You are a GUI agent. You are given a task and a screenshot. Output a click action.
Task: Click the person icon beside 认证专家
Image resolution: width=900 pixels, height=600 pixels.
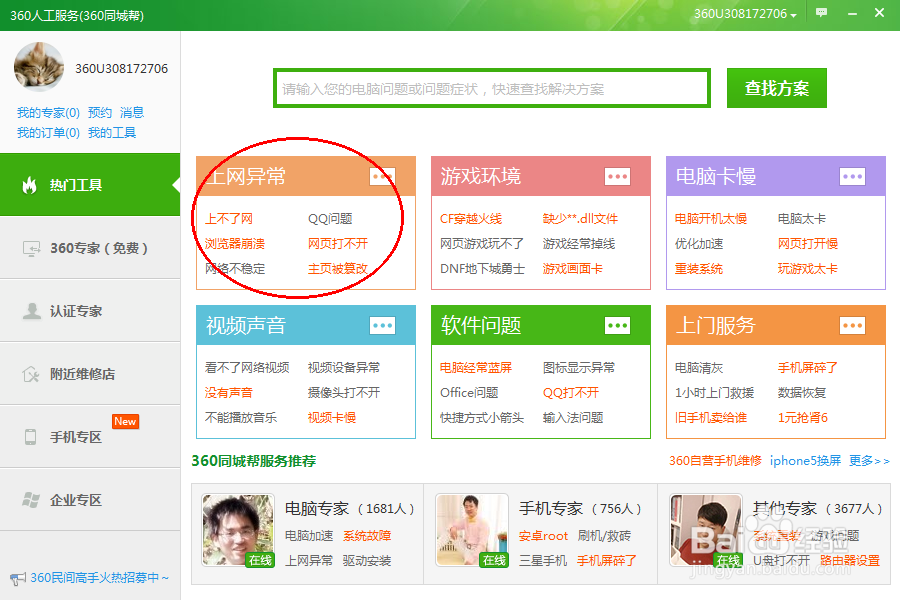click(31, 311)
